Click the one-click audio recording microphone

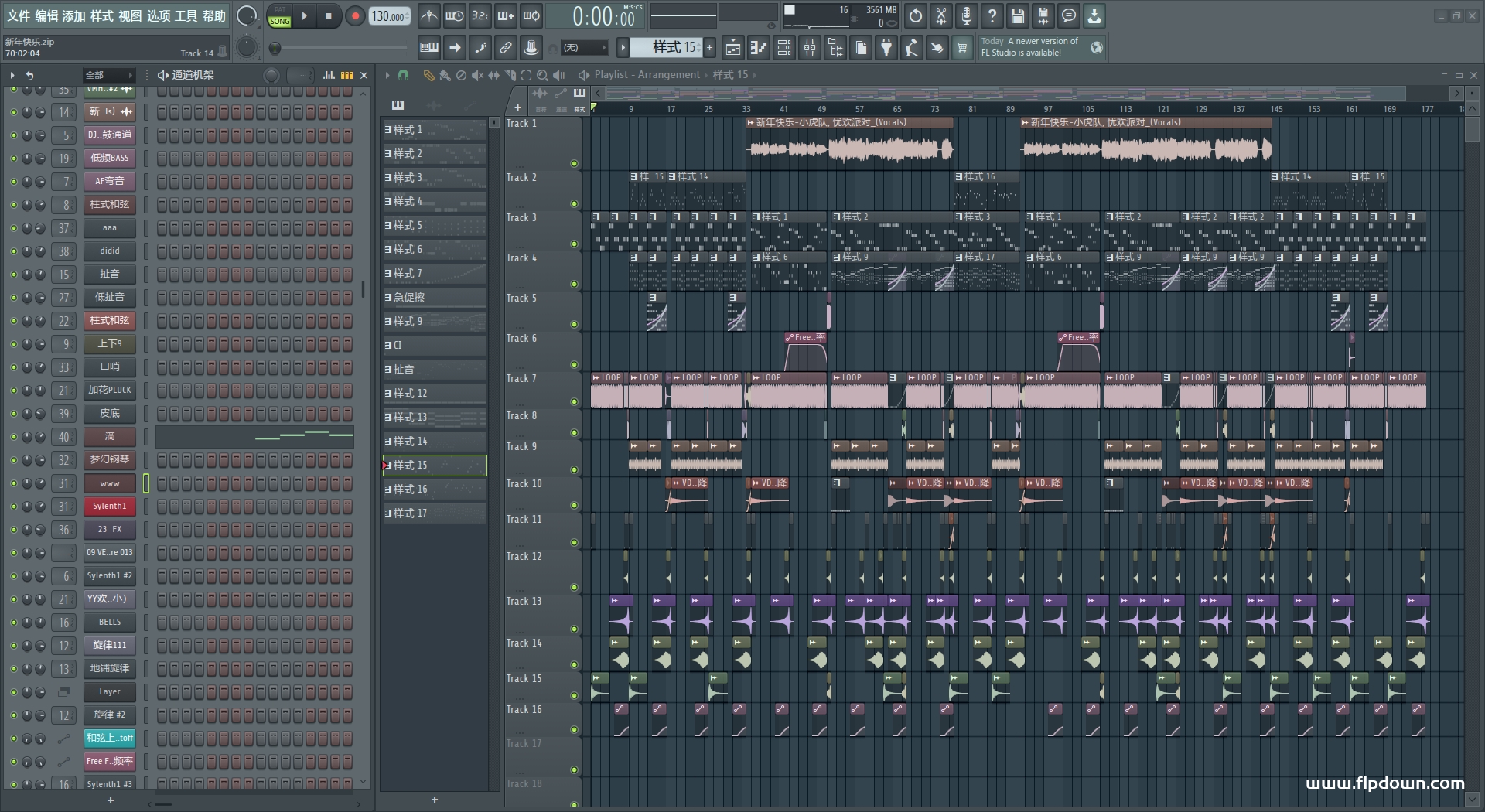967,15
